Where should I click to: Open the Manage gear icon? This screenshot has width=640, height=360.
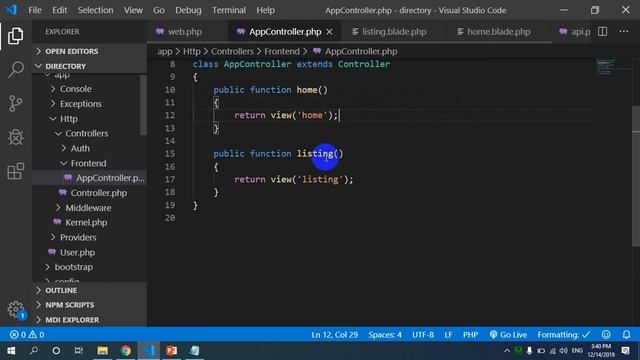16,309
